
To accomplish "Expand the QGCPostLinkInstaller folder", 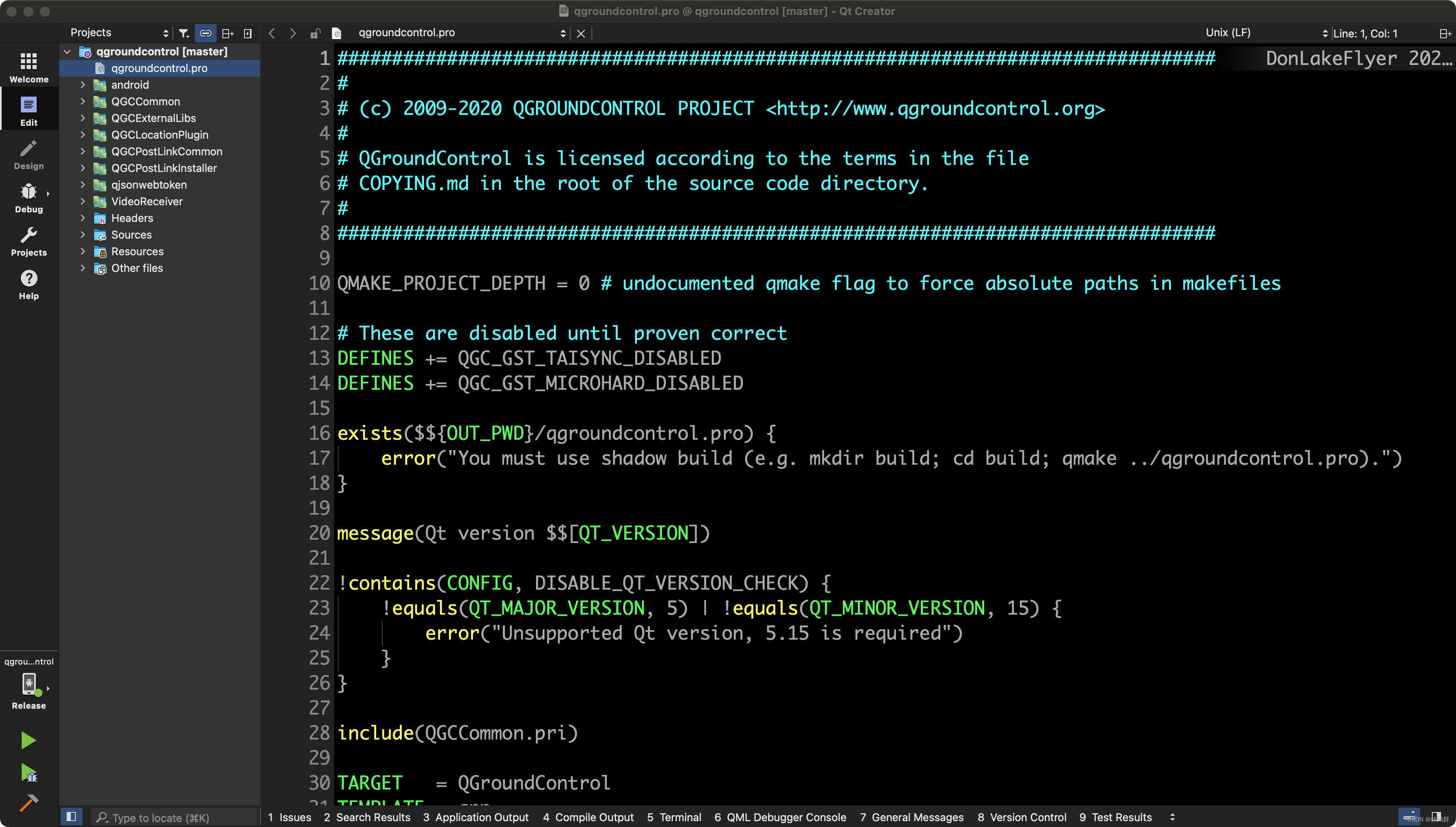I will tap(83, 168).
